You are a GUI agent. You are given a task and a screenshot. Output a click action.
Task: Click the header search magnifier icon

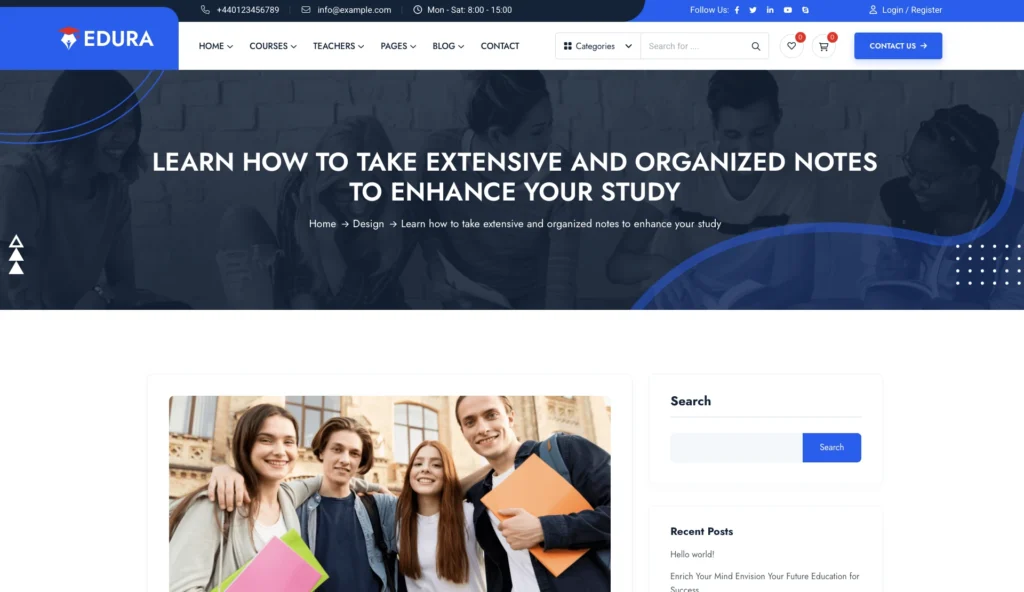(x=756, y=46)
